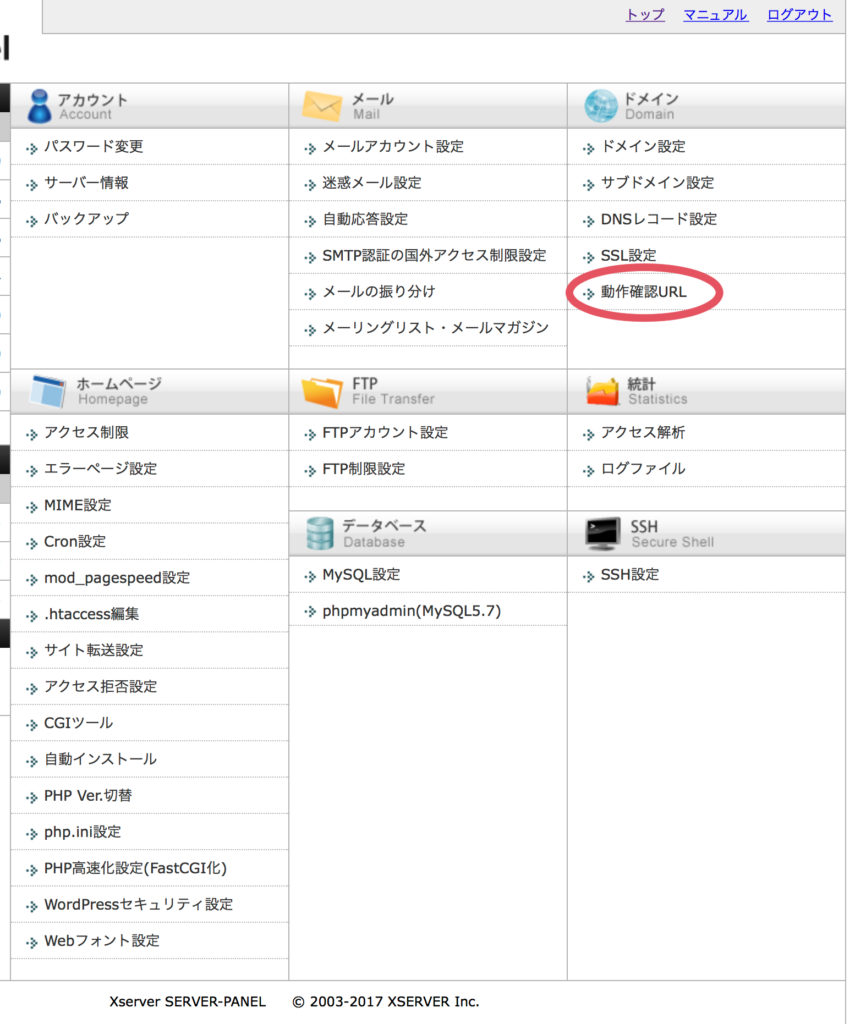
Task: Open the マニュアル link at top
Action: [x=715, y=14]
